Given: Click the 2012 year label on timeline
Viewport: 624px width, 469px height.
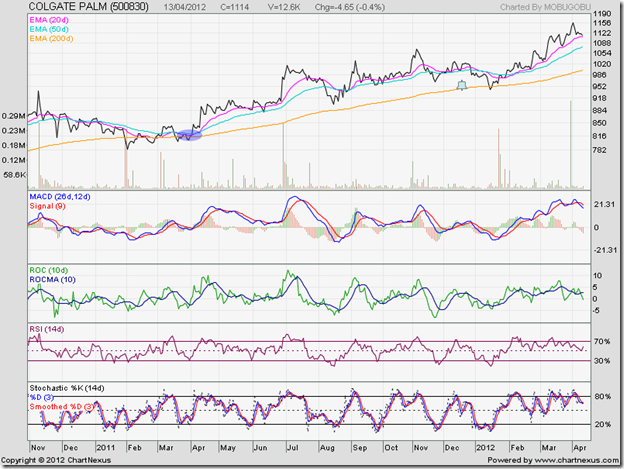Looking at the screenshot, I should [486, 448].
